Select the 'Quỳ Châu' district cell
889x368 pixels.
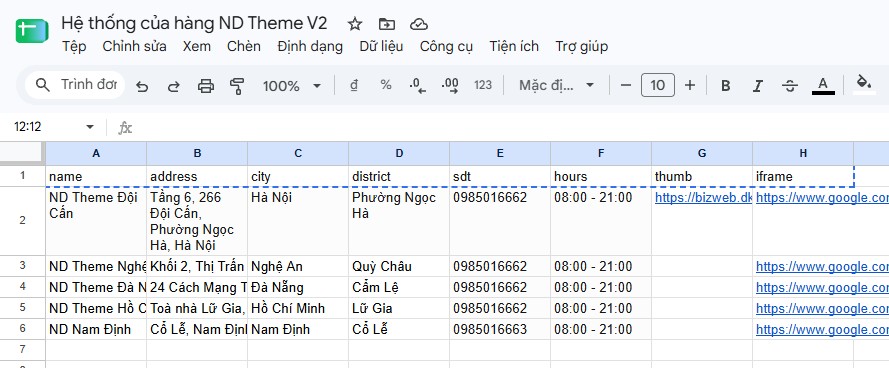click(399, 267)
